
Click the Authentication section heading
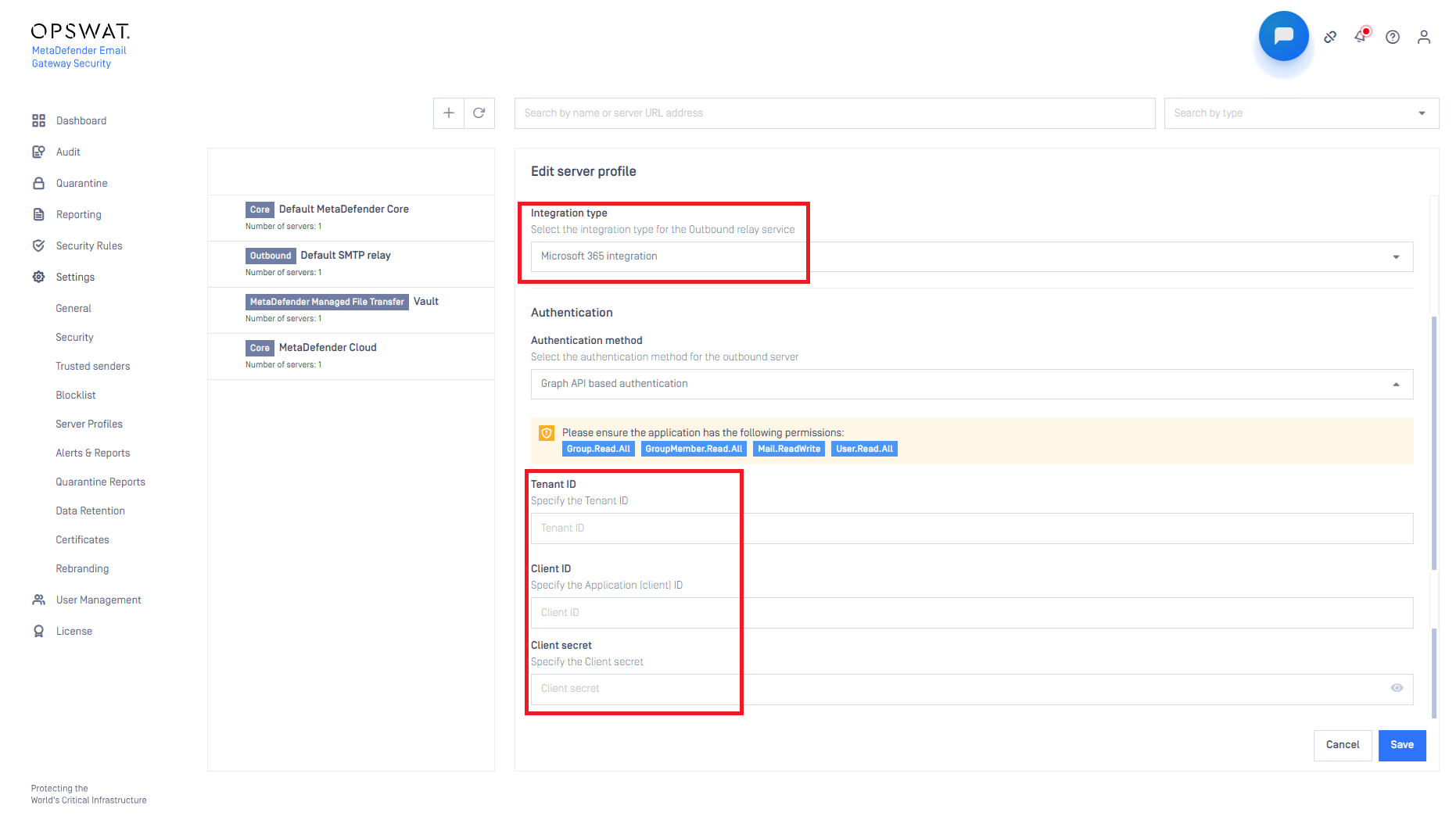572,313
